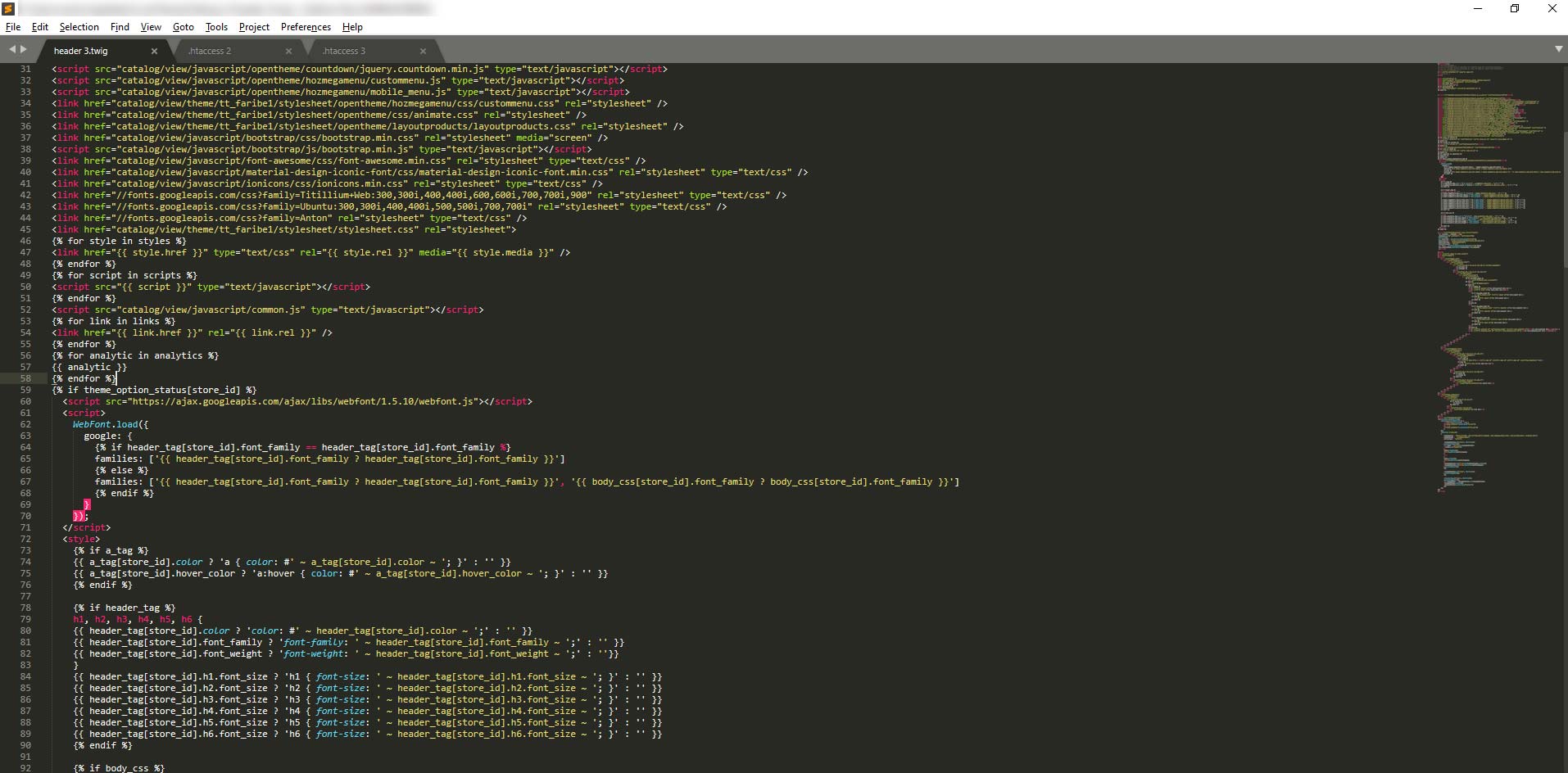Open the Goto menu
1568x773 pixels.
pyautogui.click(x=184, y=27)
